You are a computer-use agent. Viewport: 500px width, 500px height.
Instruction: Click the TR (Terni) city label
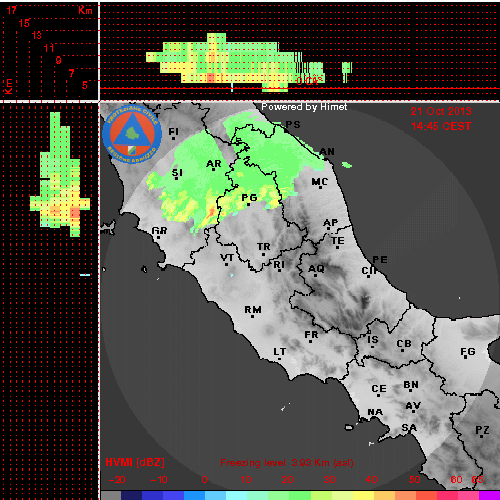click(x=264, y=247)
